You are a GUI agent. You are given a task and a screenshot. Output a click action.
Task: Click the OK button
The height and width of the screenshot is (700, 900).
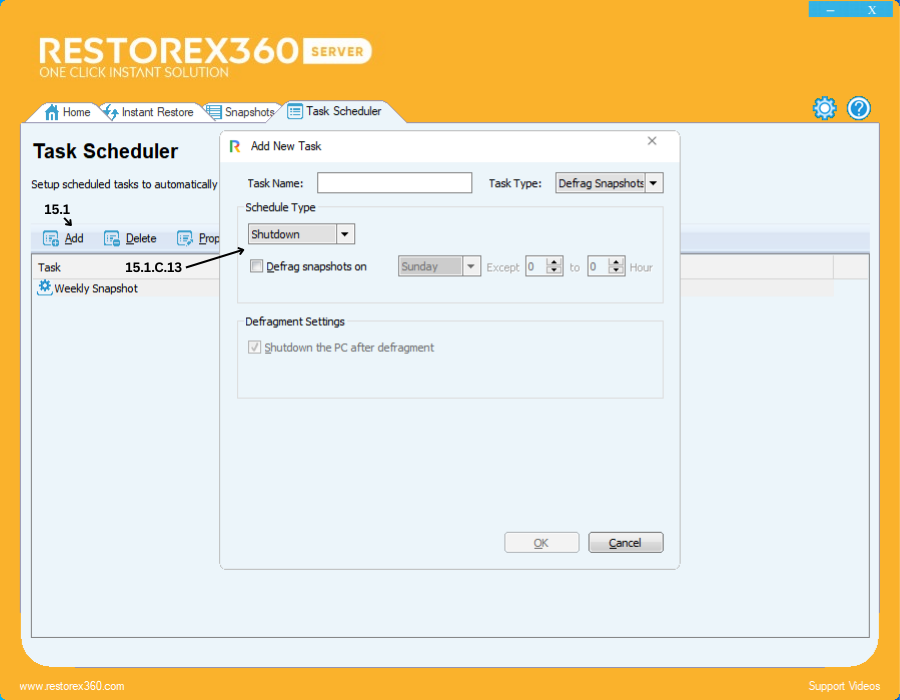click(541, 542)
